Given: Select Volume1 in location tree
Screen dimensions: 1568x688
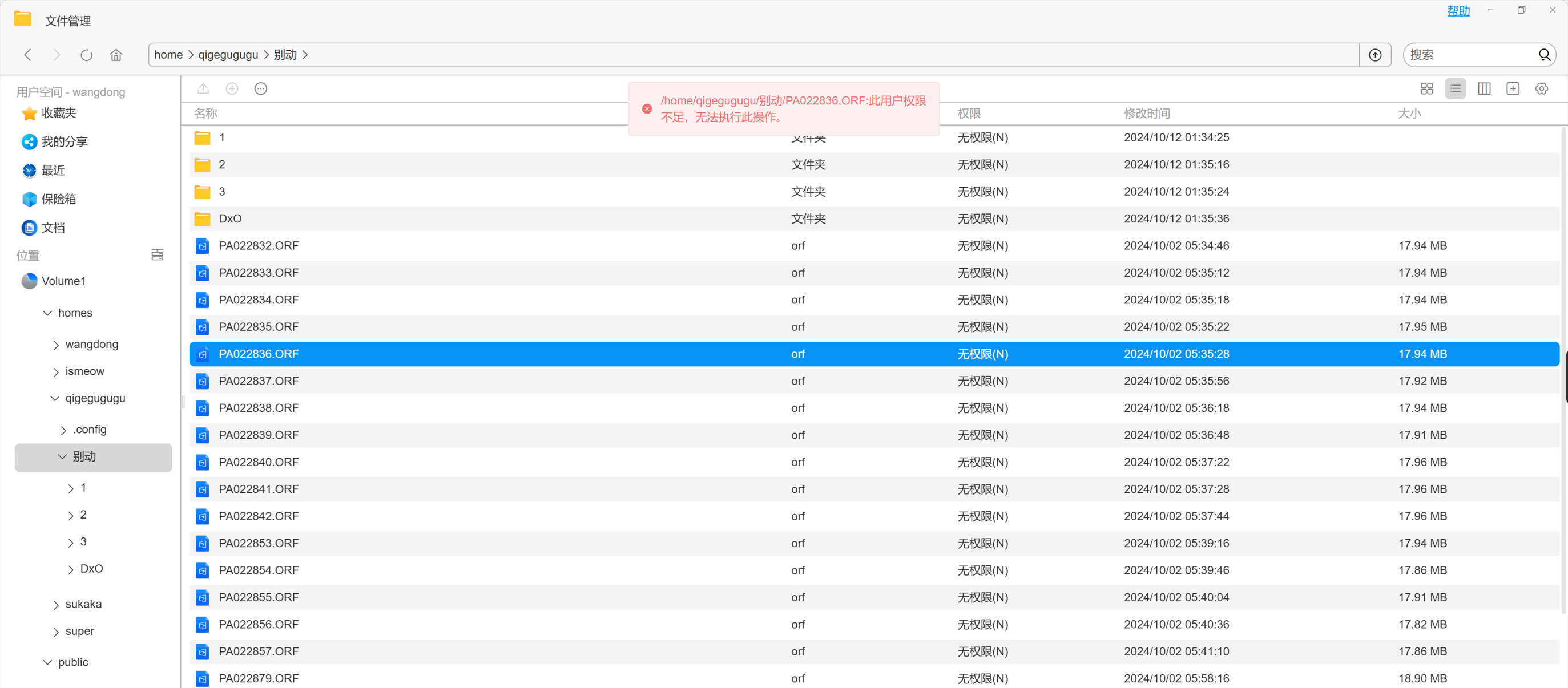Looking at the screenshot, I should point(63,281).
